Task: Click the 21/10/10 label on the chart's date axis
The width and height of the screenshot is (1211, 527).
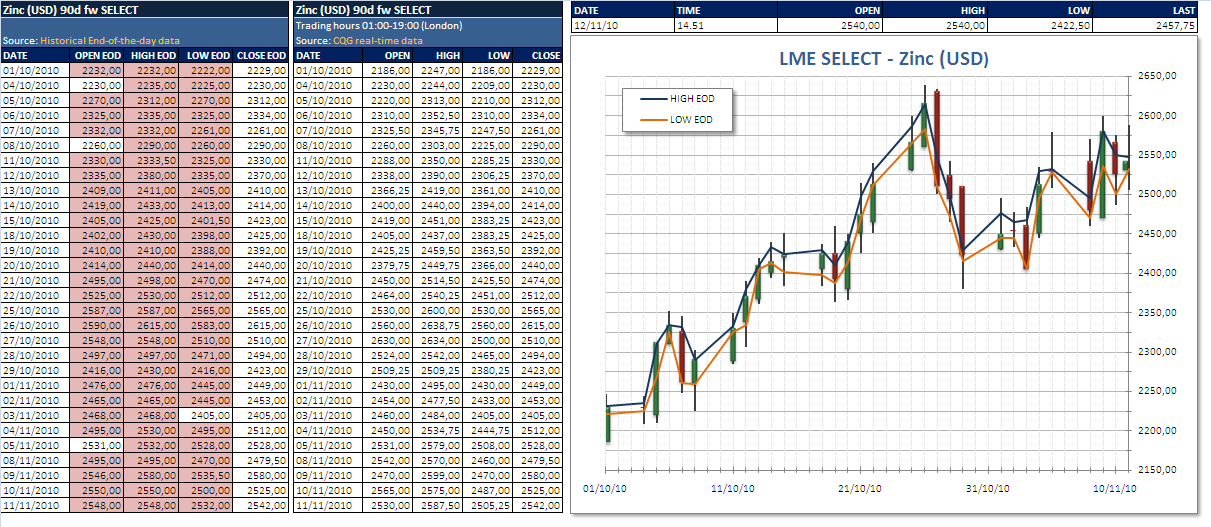Action: (858, 489)
